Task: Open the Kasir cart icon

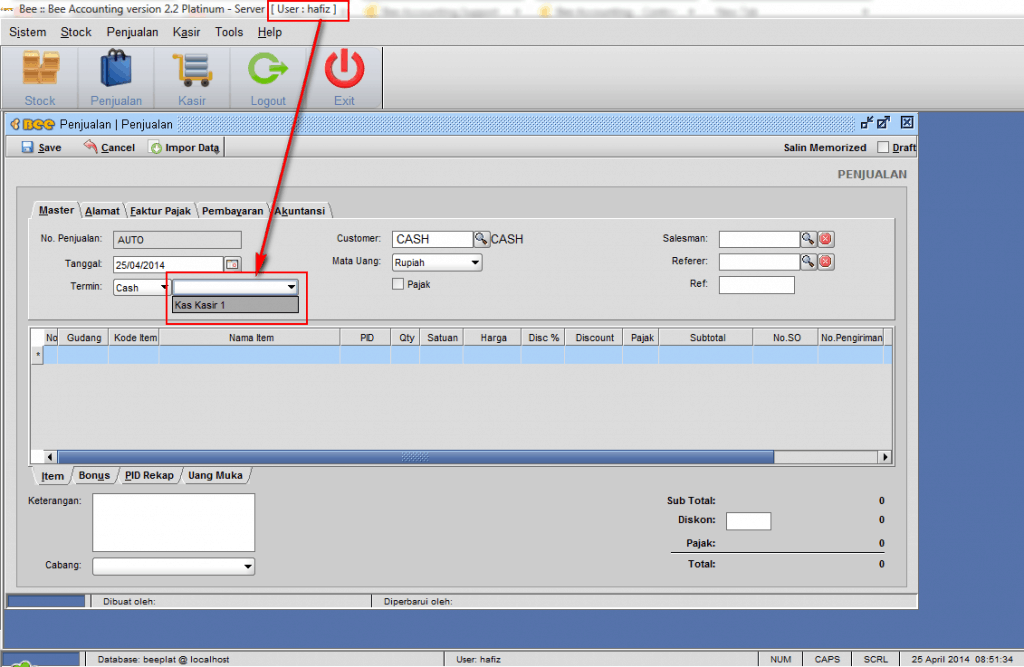Action: (x=192, y=78)
